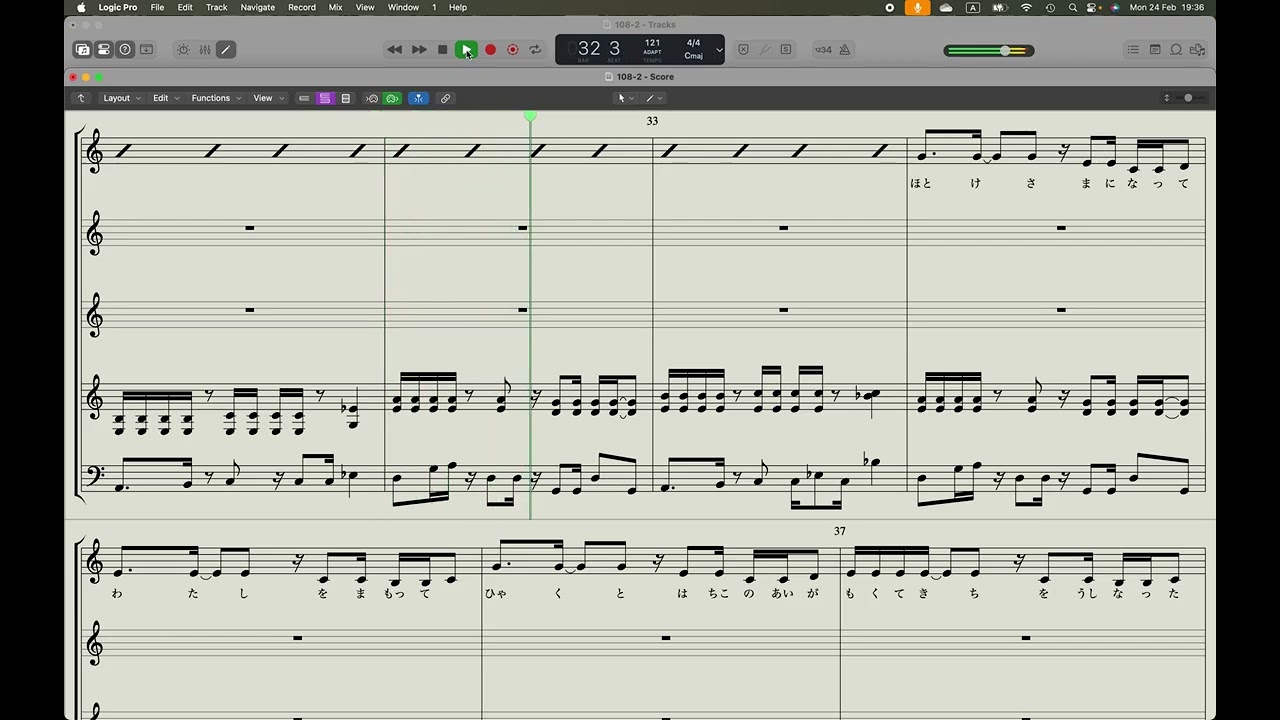Stop playback
The height and width of the screenshot is (720, 1280).
tap(443, 49)
